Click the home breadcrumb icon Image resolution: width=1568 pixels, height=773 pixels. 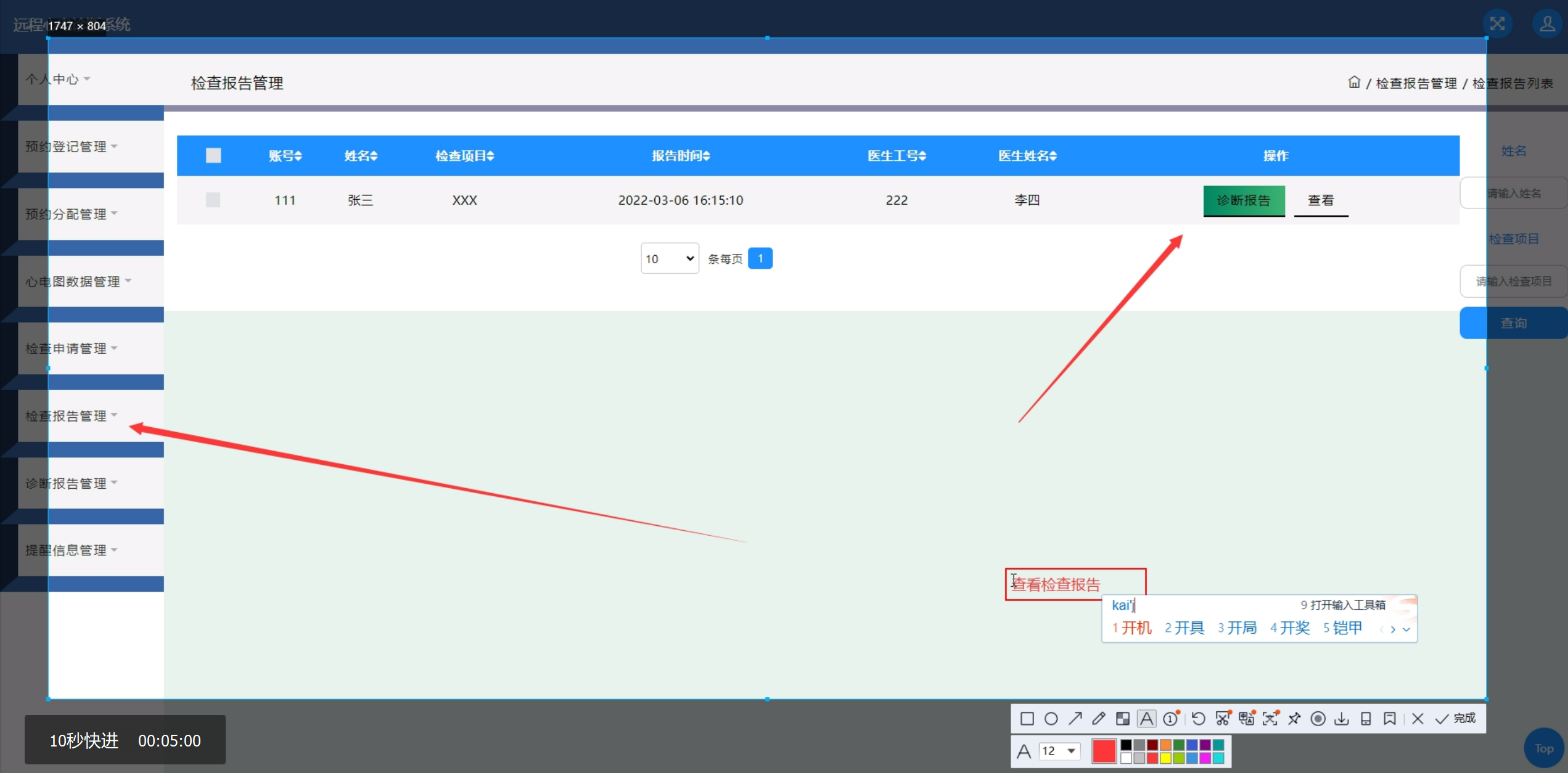[1354, 81]
